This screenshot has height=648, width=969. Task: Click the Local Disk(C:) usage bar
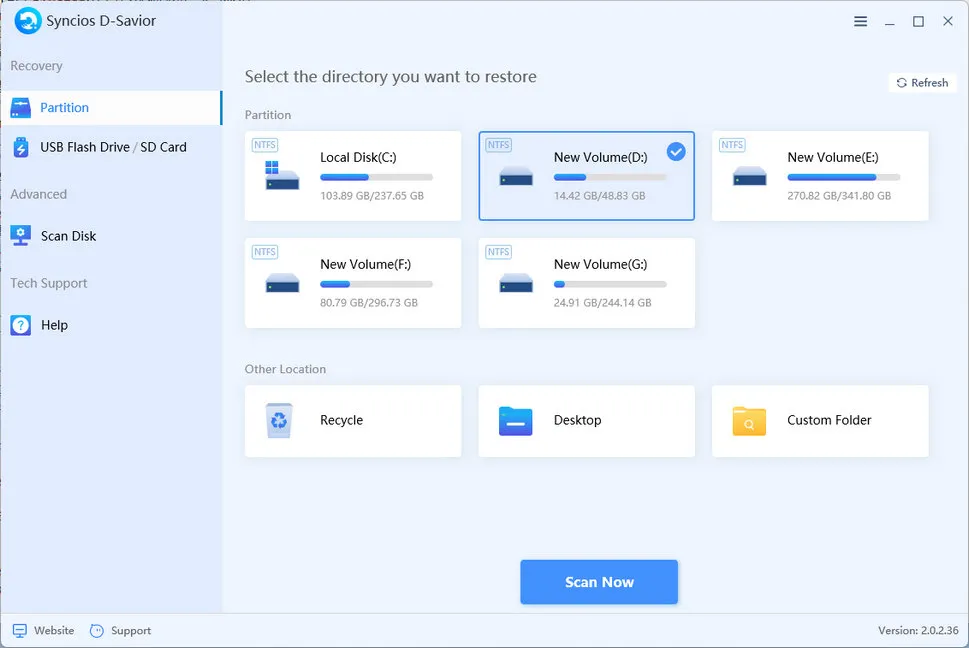376,178
